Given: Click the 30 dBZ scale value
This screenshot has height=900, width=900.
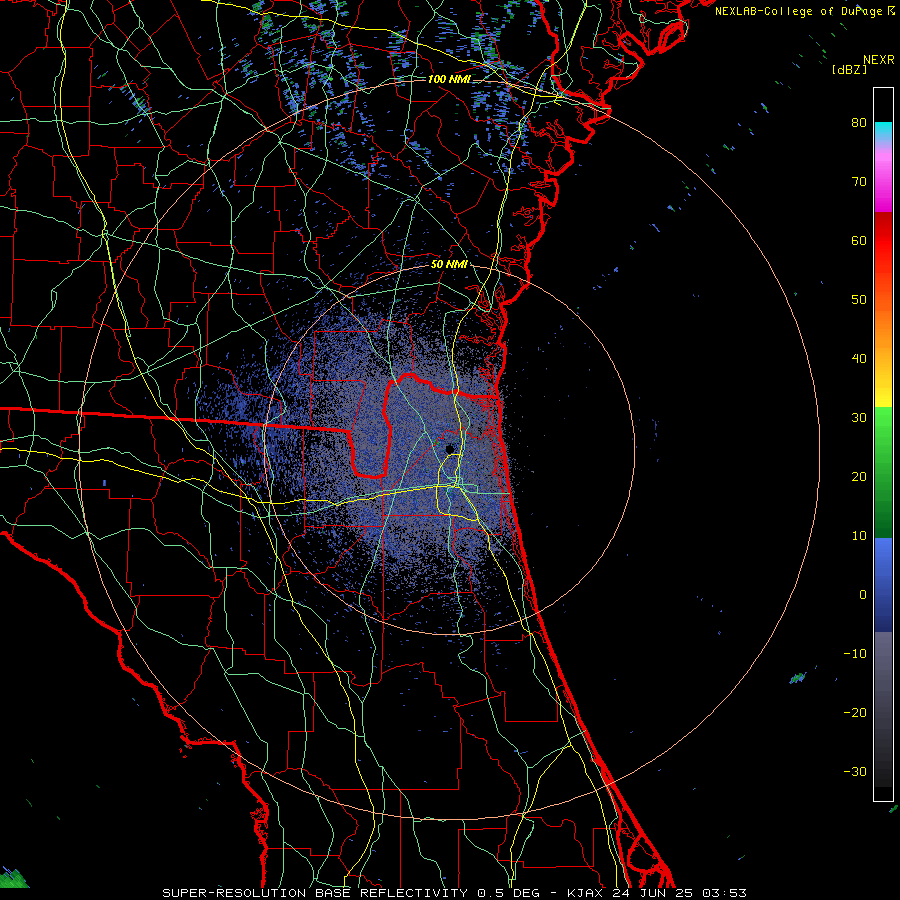Looking at the screenshot, I should pyautogui.click(x=859, y=417).
